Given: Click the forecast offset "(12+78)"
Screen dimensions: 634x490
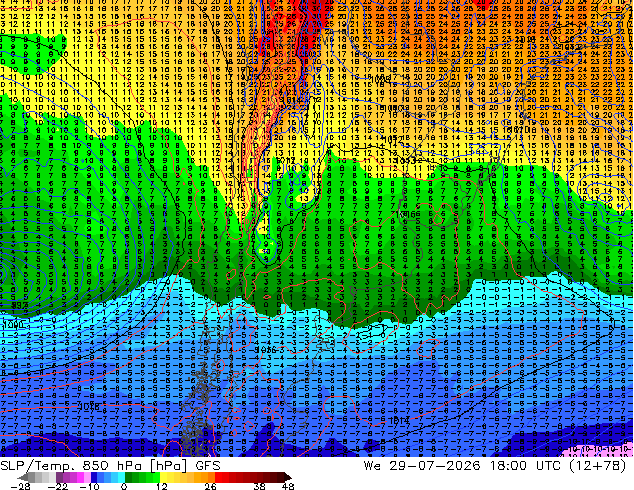Looking at the screenshot, I should [597, 466].
